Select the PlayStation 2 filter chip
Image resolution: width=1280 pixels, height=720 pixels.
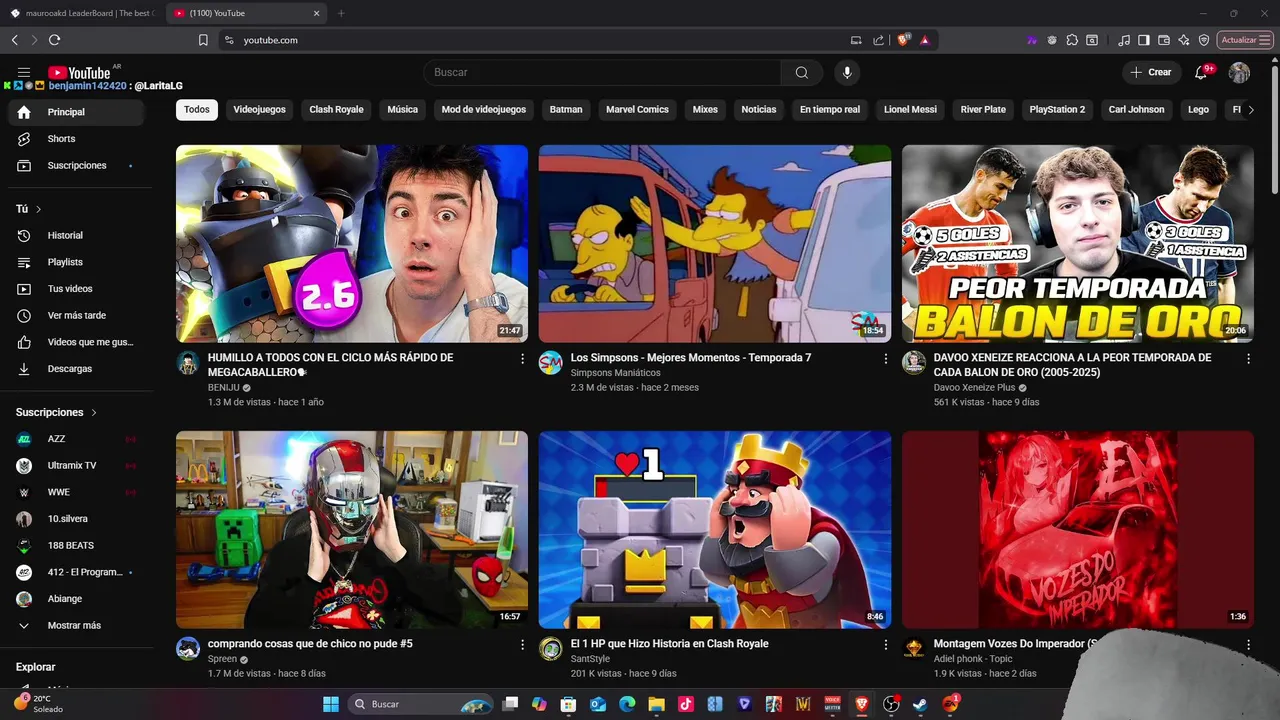click(1057, 109)
